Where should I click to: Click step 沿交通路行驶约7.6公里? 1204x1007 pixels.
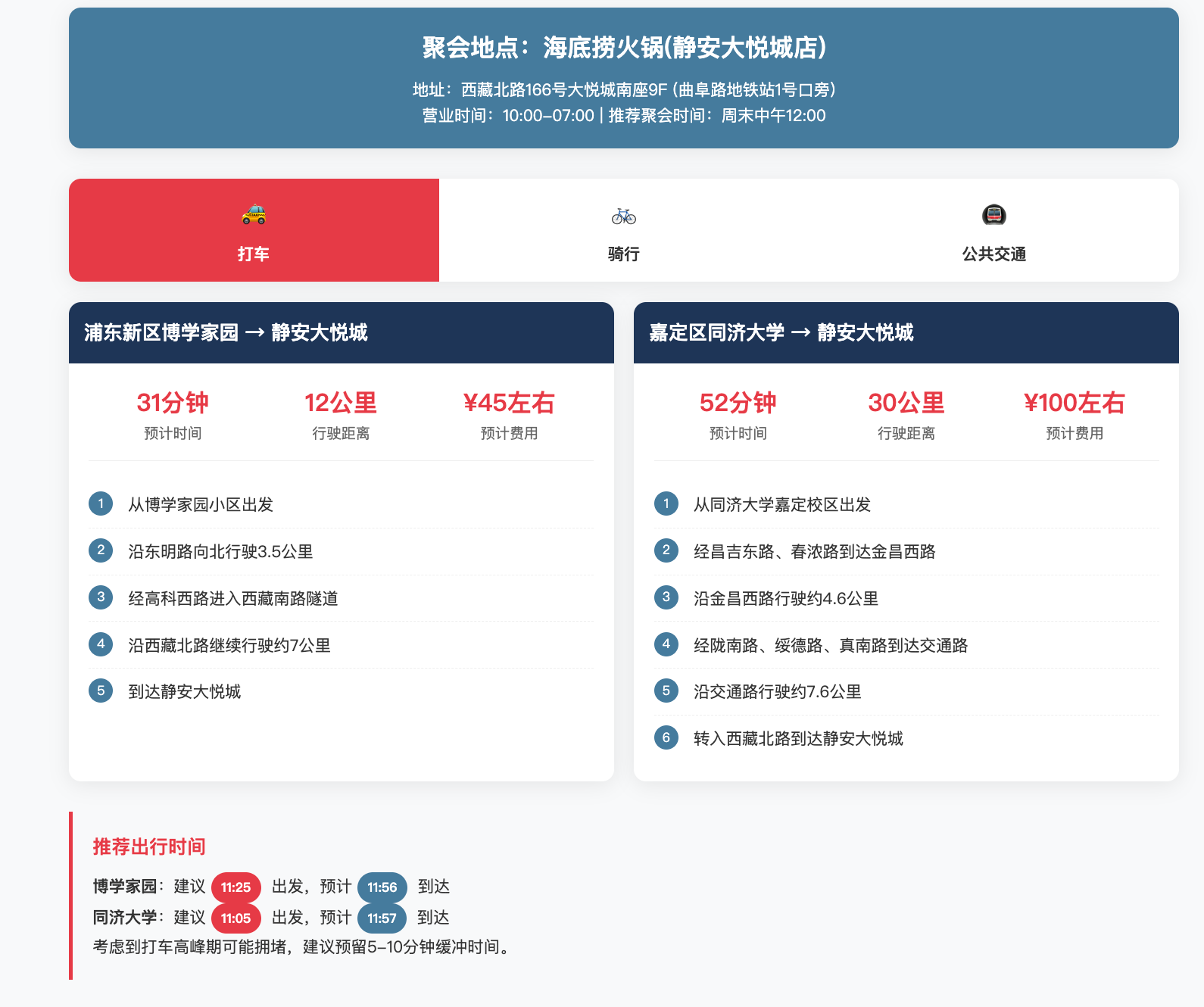[x=906, y=691]
